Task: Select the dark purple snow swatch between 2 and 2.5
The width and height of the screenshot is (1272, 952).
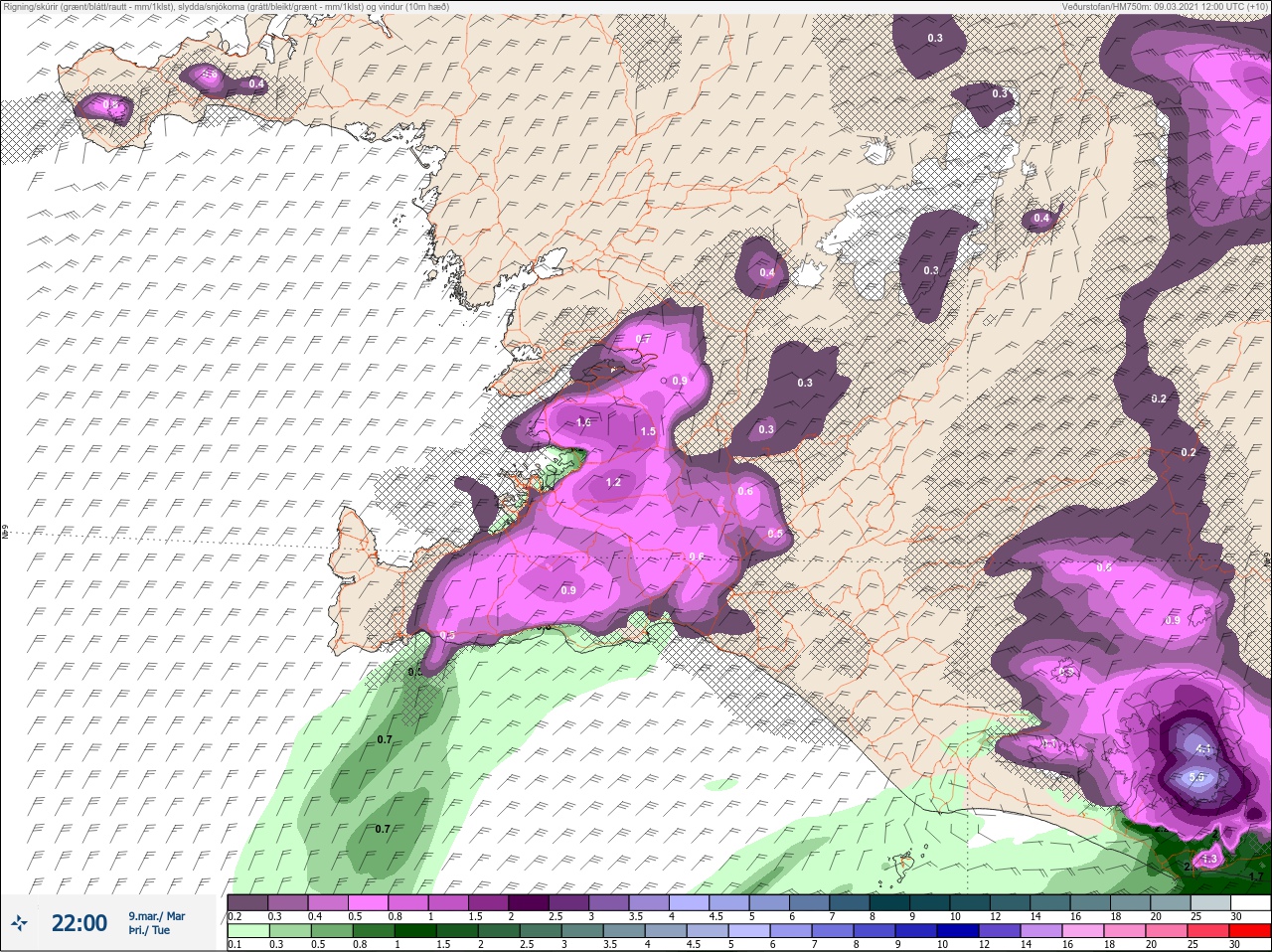Action: coord(529,903)
